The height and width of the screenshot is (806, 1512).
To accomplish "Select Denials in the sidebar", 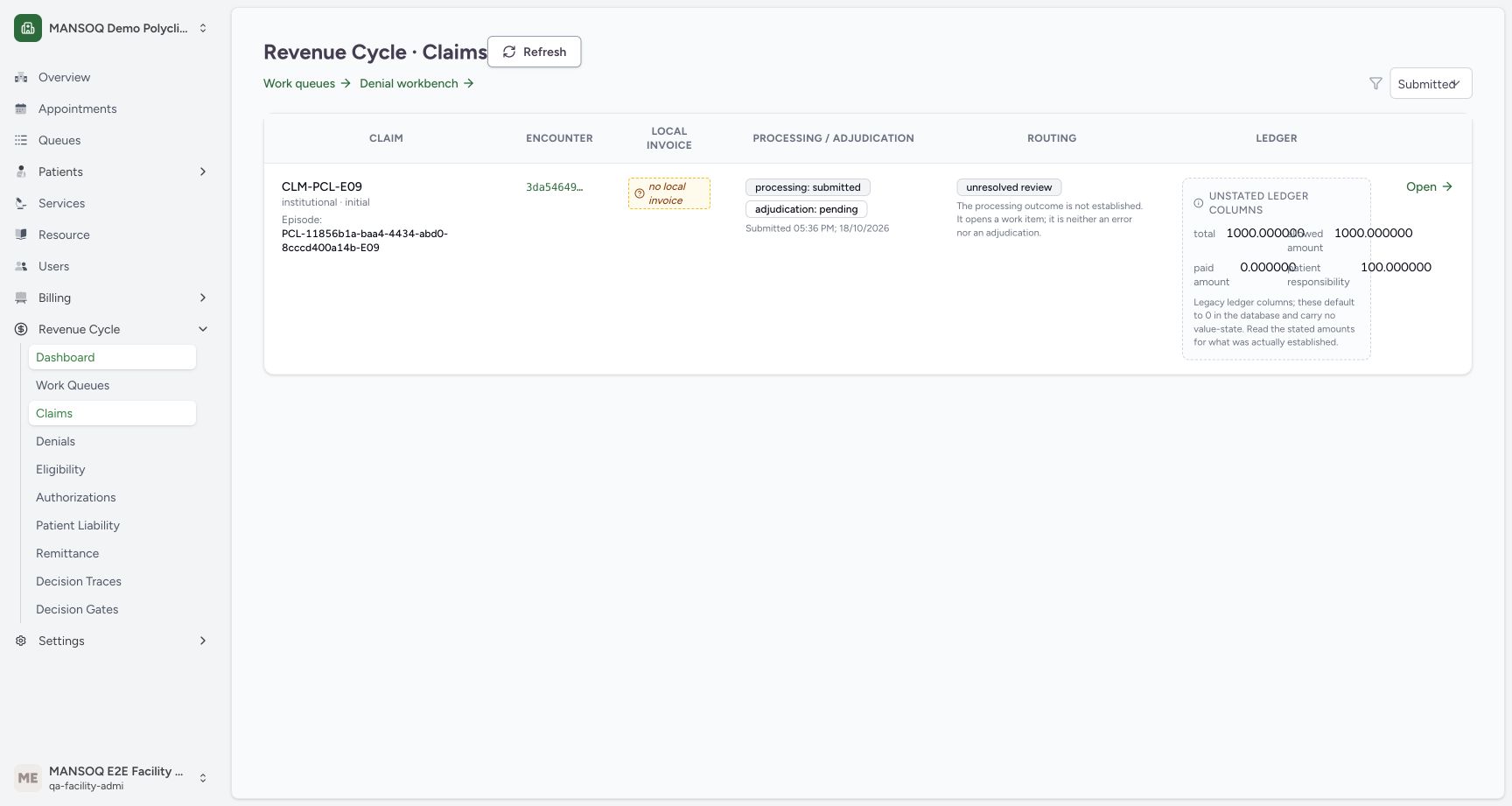I will [112, 441].
